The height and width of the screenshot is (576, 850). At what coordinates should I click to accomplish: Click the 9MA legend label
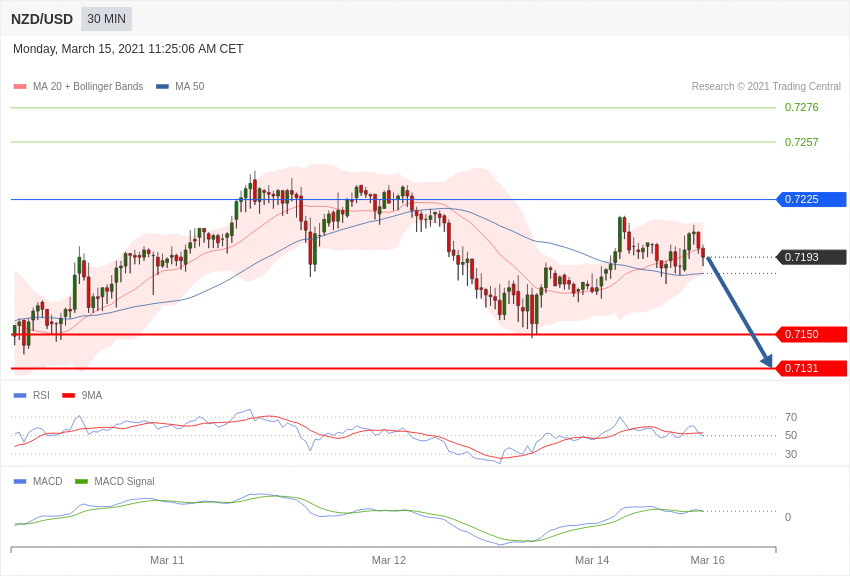pos(92,396)
